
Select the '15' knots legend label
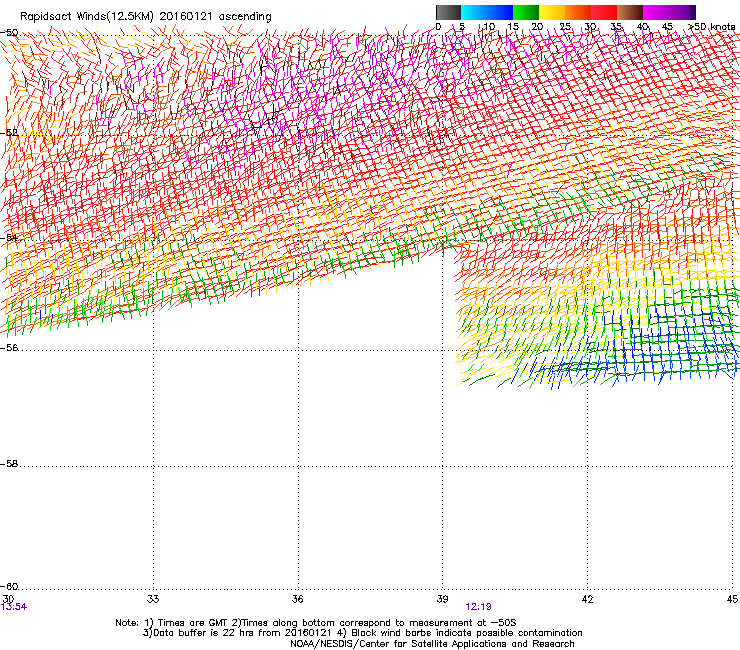click(x=513, y=27)
